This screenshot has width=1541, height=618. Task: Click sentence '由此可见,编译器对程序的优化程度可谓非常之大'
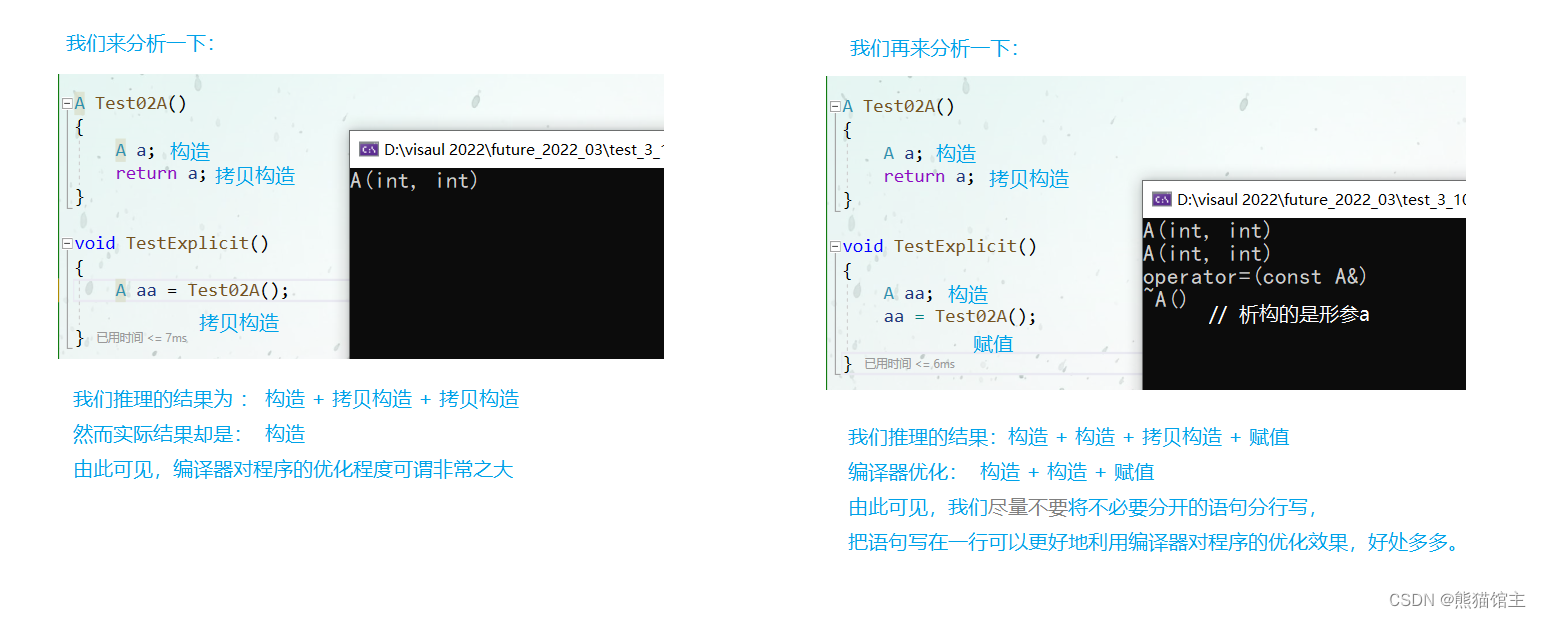click(x=293, y=469)
